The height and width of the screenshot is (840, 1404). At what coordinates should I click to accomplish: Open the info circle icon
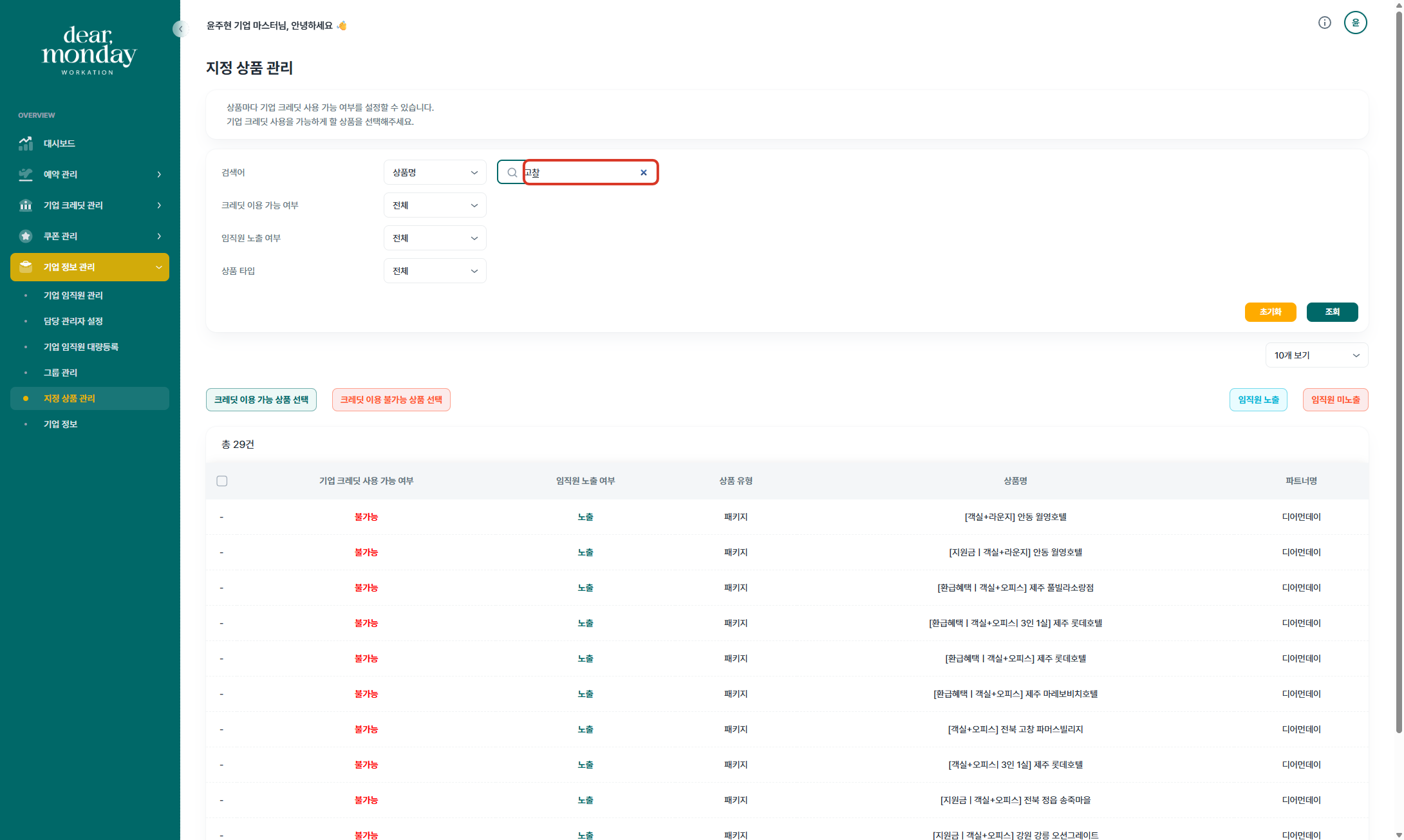[1324, 23]
